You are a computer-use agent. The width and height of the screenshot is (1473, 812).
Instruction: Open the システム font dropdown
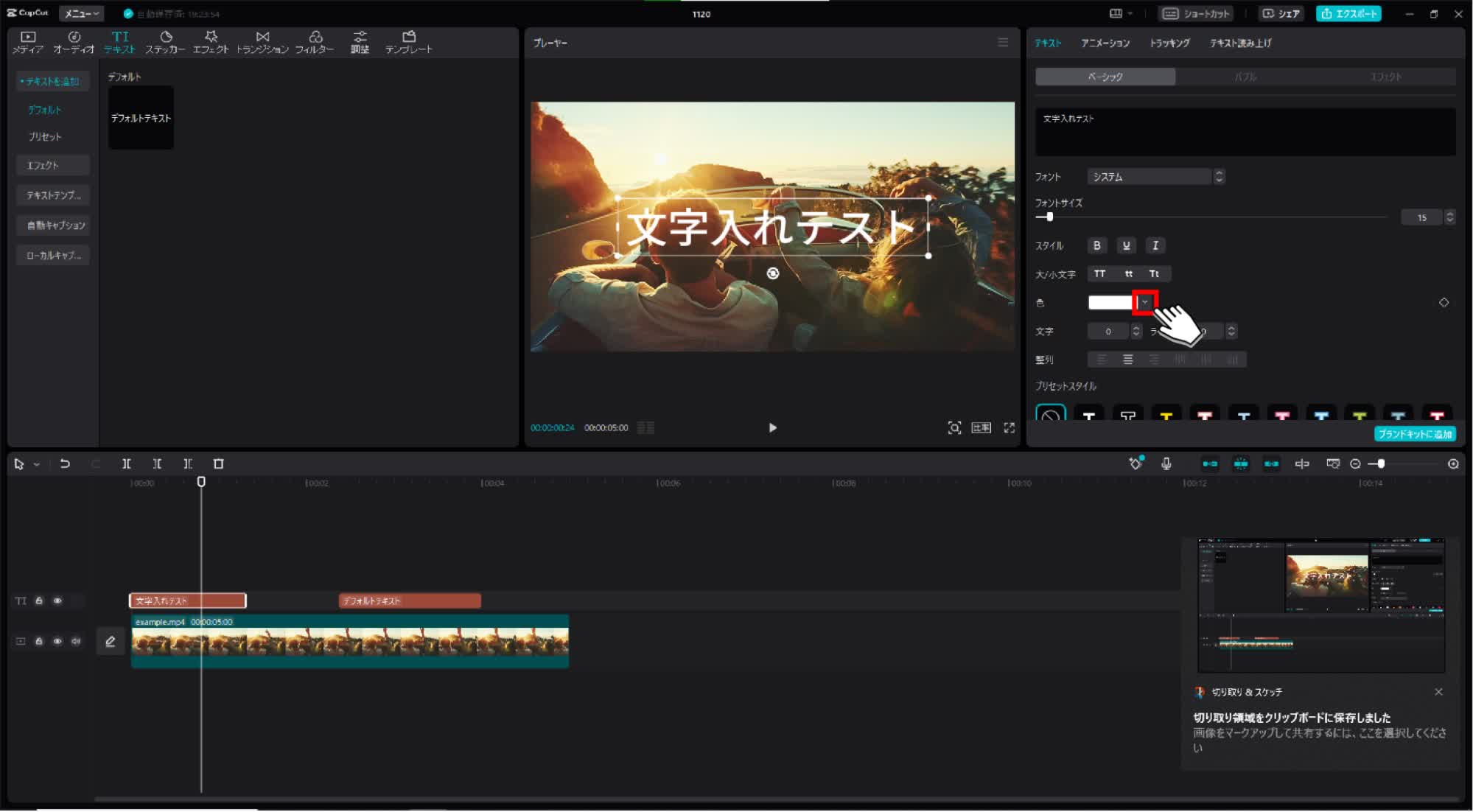[x=1155, y=177]
